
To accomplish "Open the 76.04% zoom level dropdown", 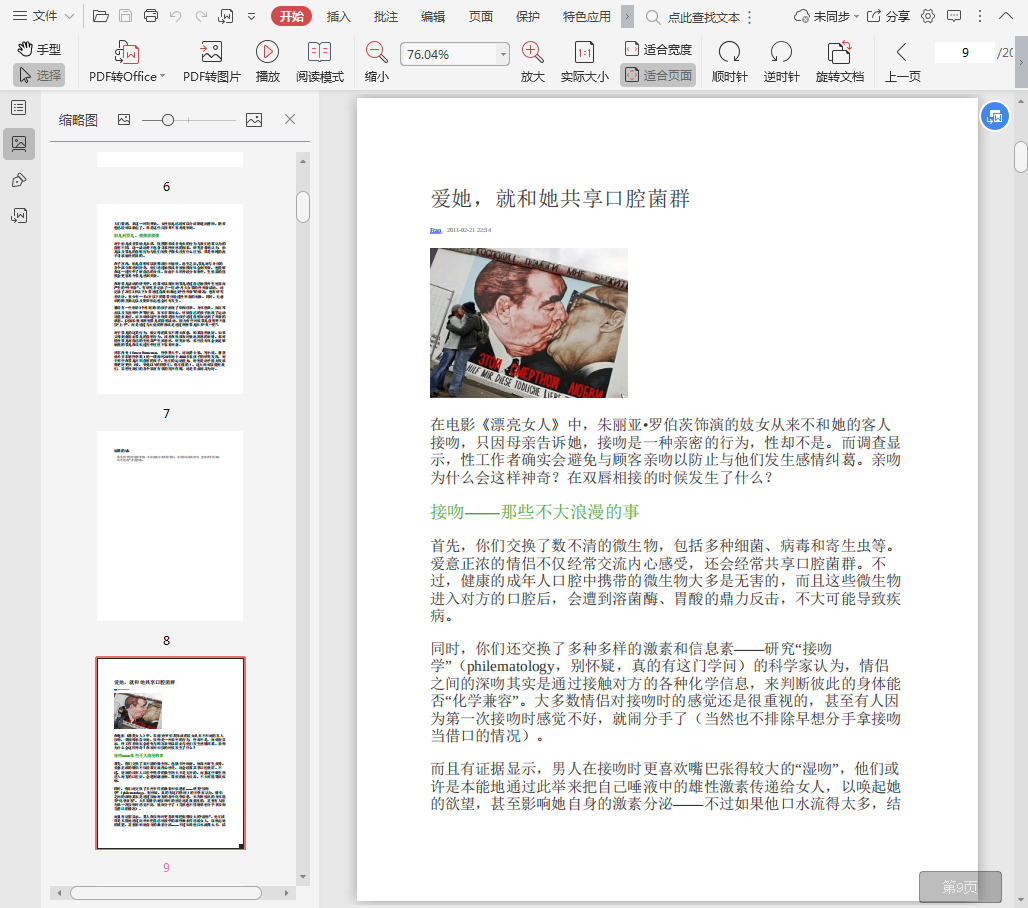I will click(502, 54).
